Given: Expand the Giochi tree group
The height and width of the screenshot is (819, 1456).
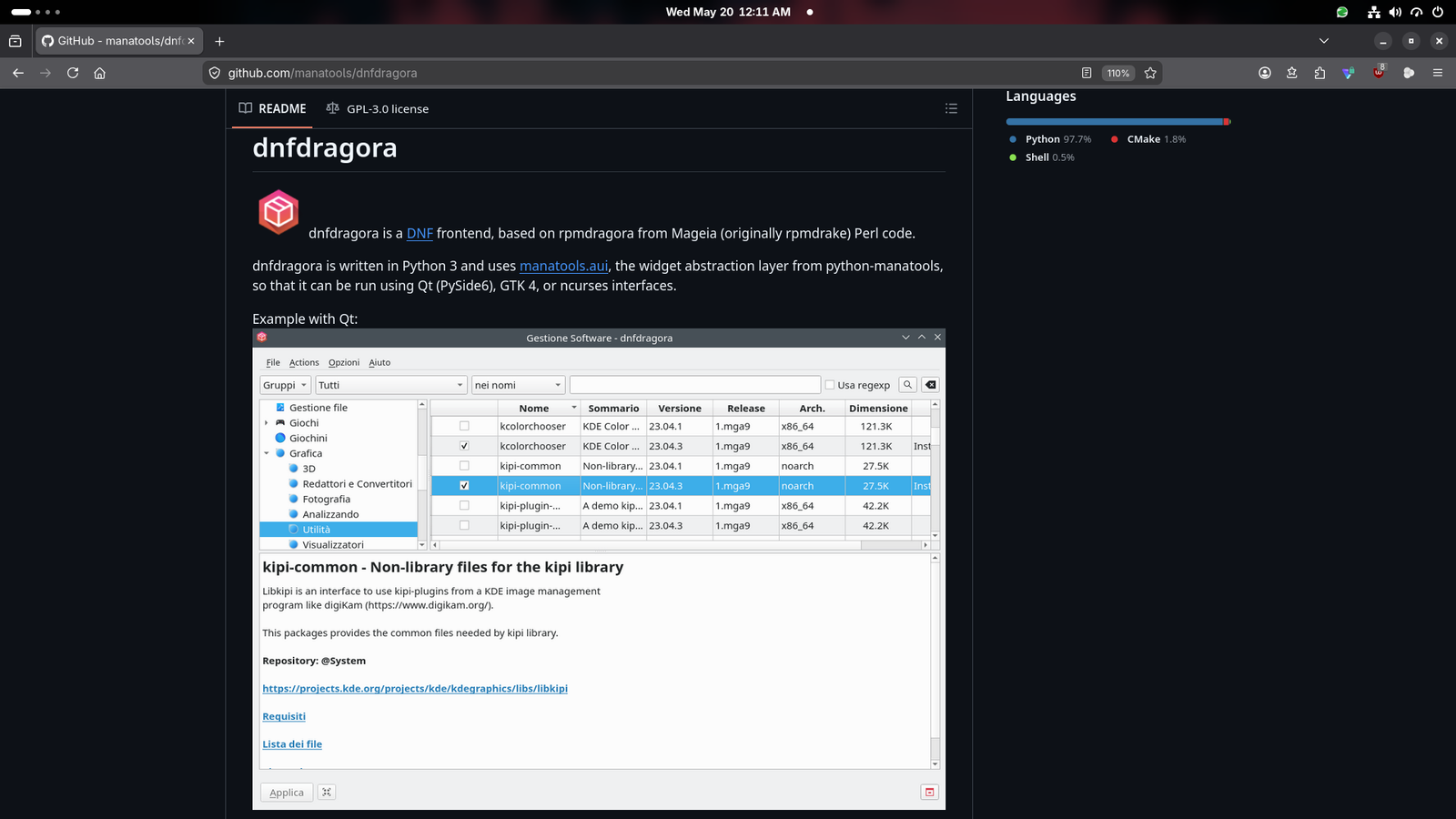Looking at the screenshot, I should [267, 423].
